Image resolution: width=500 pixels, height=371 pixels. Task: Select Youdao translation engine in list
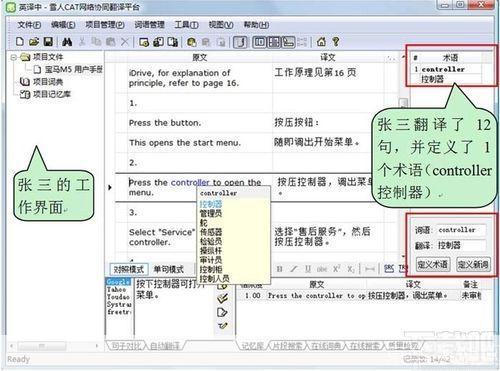pos(119,297)
